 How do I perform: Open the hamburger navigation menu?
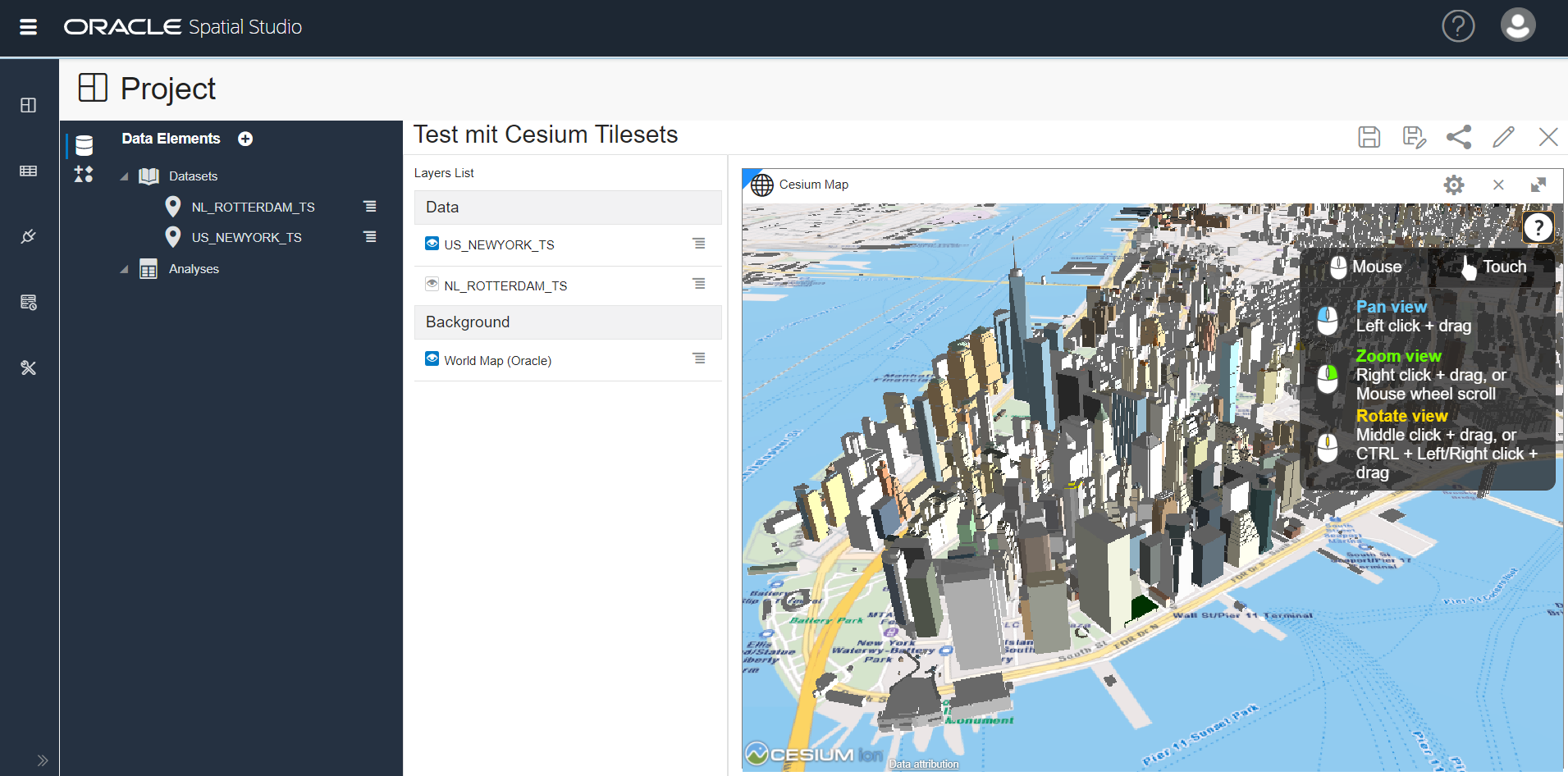click(x=27, y=26)
